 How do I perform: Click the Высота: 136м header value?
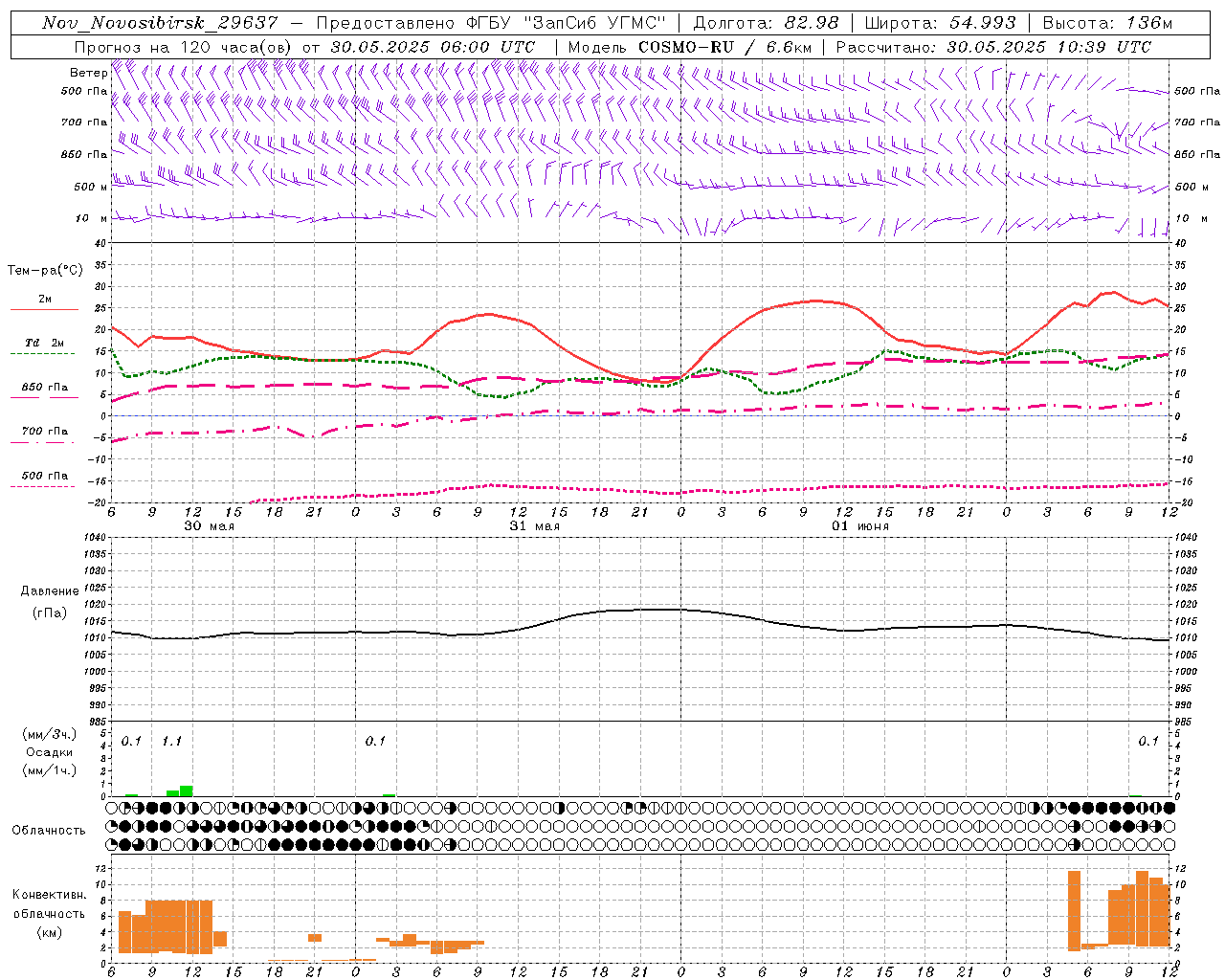coord(1107,23)
